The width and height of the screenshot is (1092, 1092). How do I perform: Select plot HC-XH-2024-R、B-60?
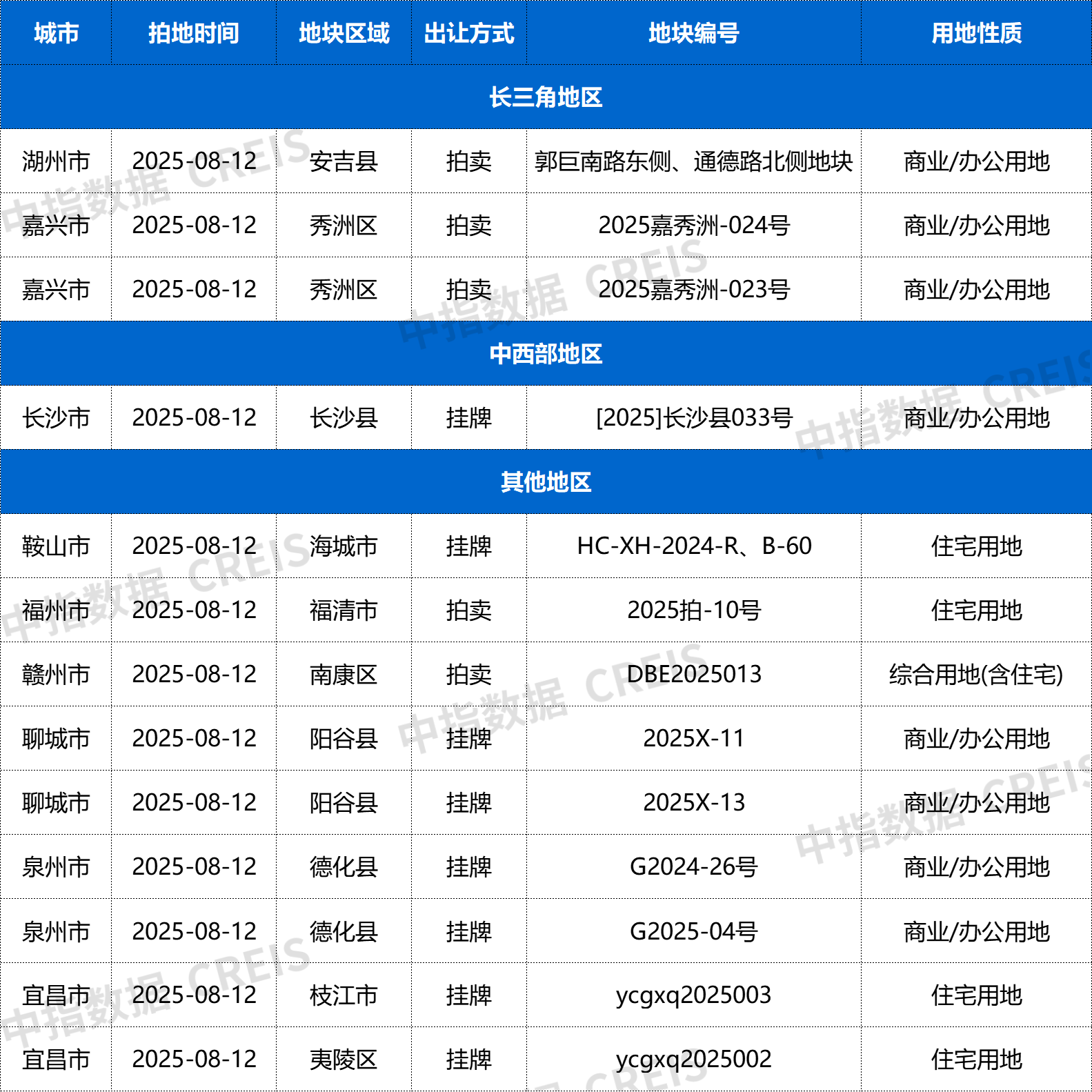(694, 546)
